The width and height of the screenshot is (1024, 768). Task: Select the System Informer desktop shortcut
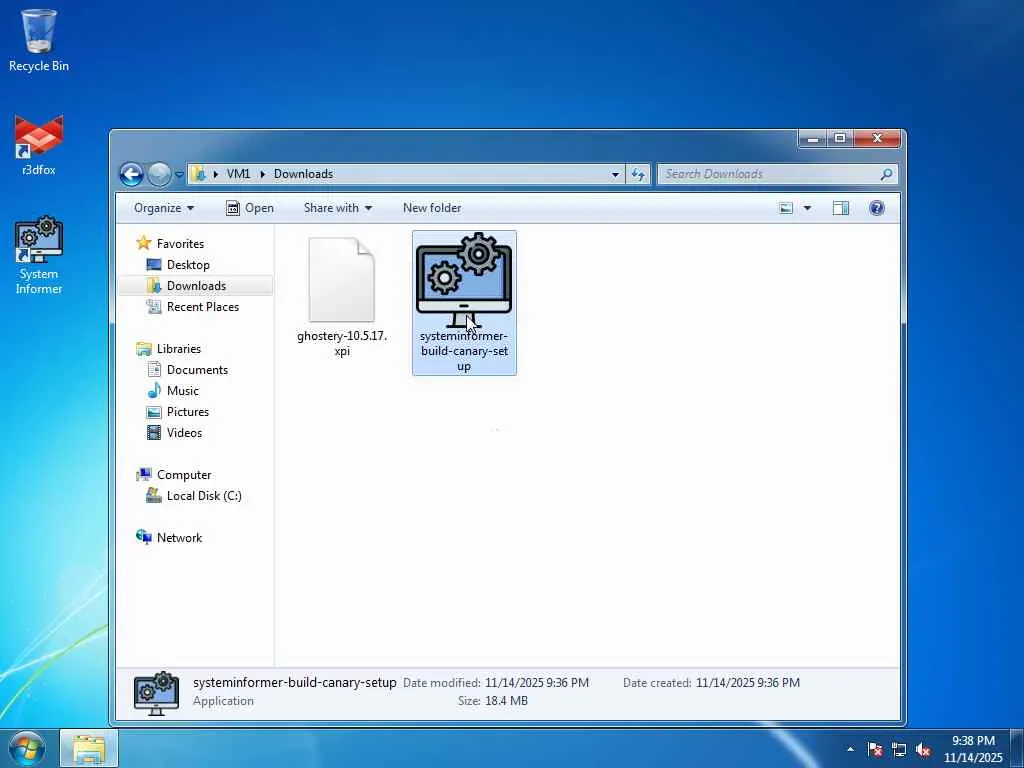pyautogui.click(x=39, y=255)
